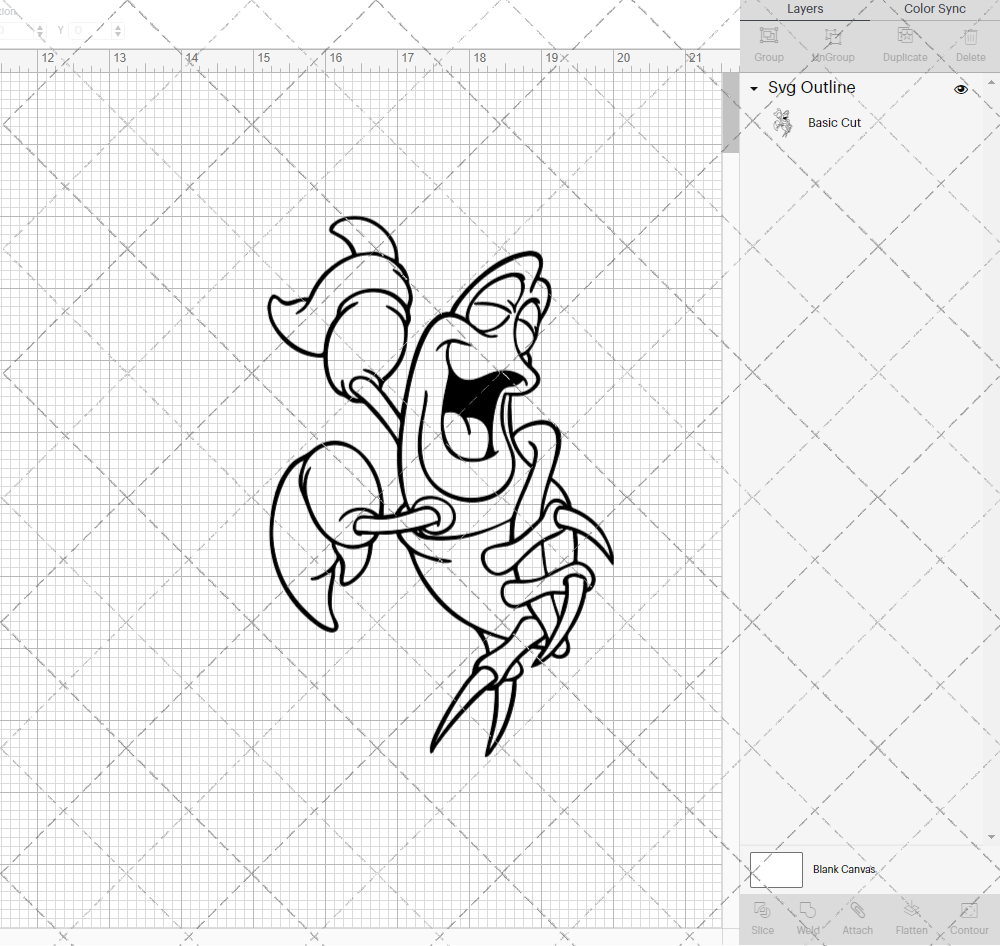
Task: Click the lobster outline image on canvas
Action: coord(441,486)
